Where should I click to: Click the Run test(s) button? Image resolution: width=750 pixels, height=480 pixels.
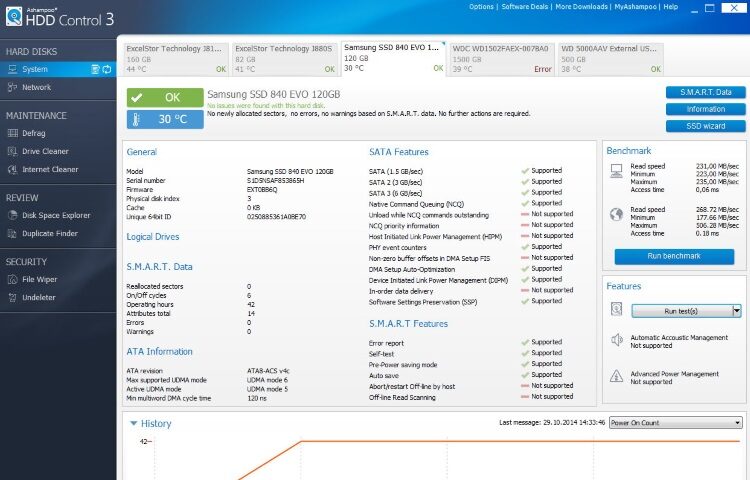[x=681, y=311]
